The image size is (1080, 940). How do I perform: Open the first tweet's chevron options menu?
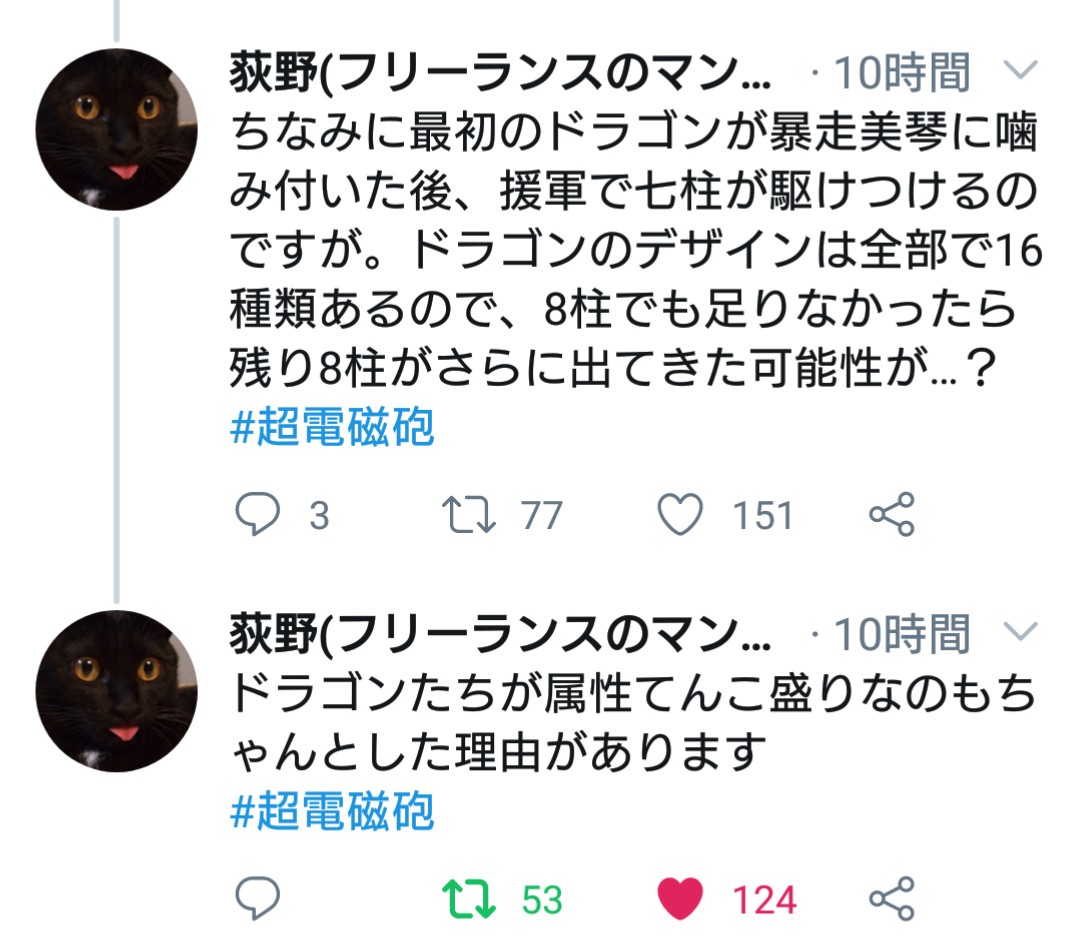tap(1020, 71)
